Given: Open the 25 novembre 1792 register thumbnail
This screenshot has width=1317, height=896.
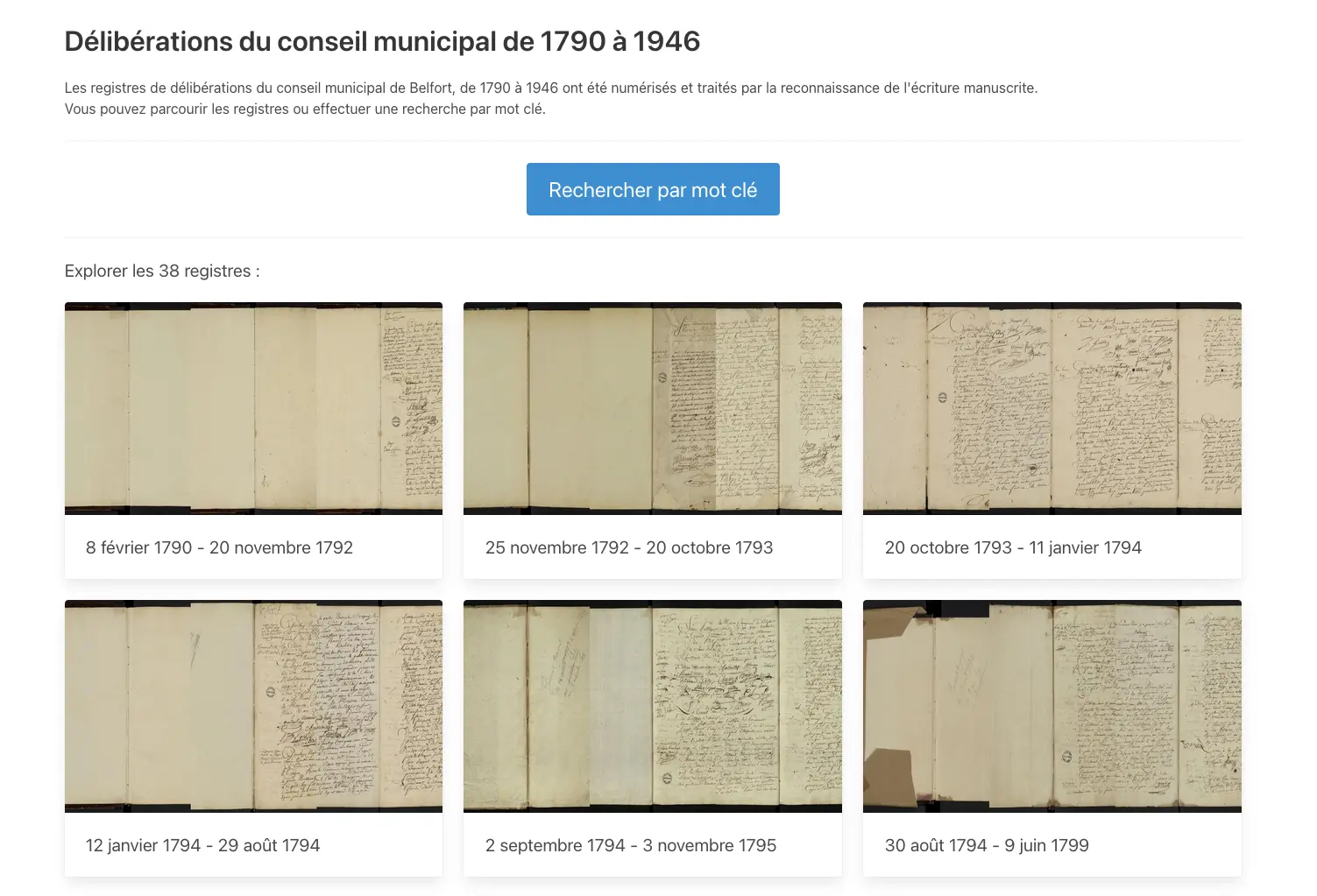Looking at the screenshot, I should point(653,408).
